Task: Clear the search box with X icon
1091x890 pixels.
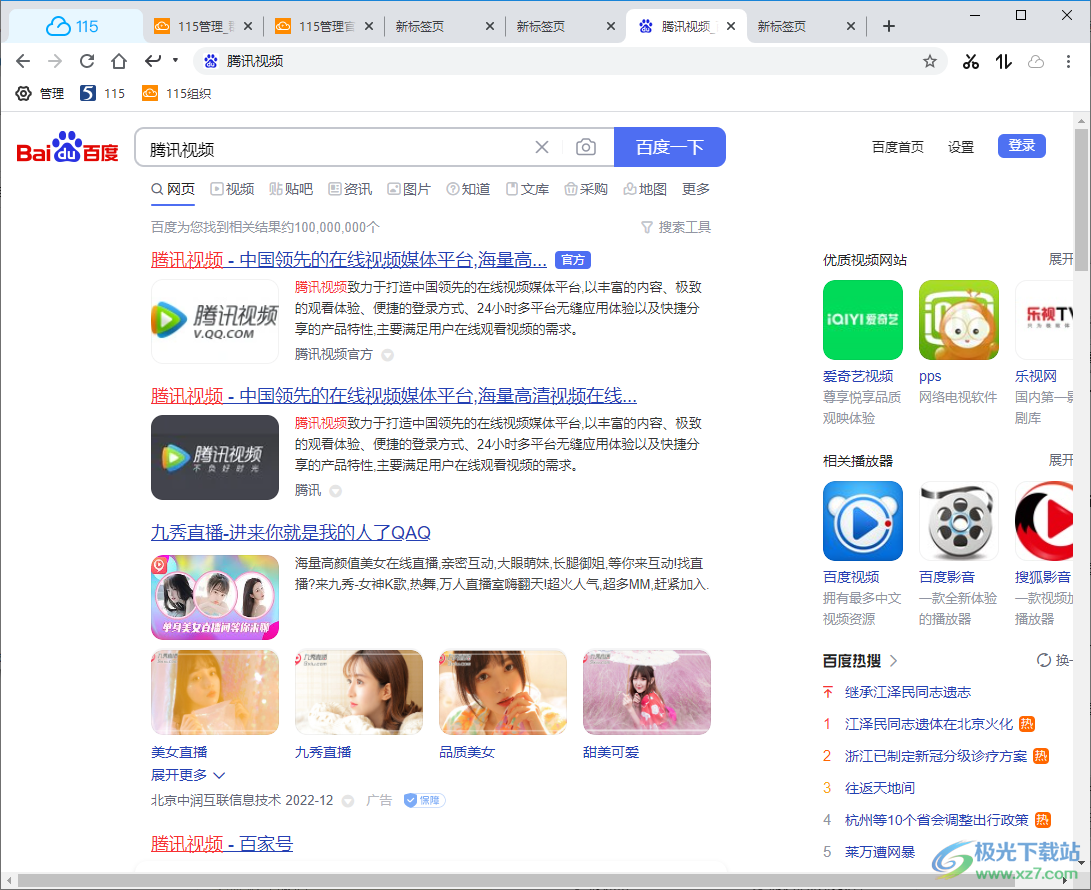Action: pyautogui.click(x=542, y=147)
